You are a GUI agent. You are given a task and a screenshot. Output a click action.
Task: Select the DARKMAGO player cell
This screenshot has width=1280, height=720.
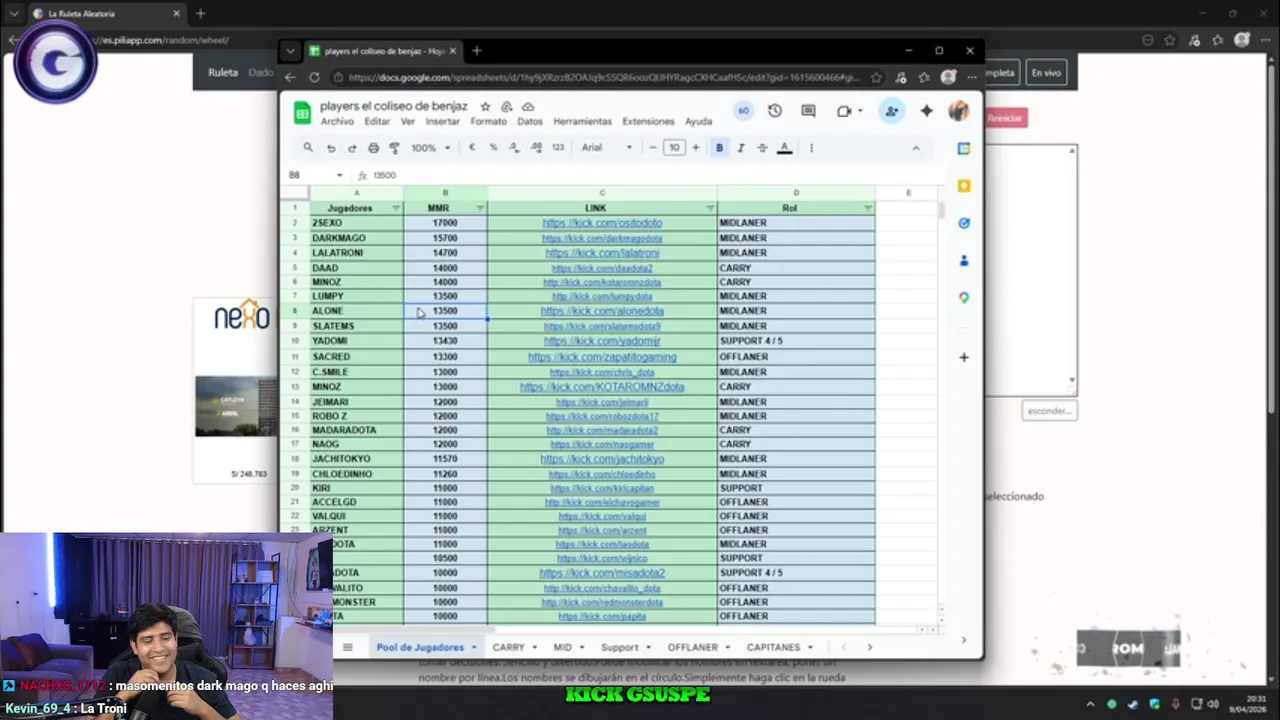coord(356,238)
